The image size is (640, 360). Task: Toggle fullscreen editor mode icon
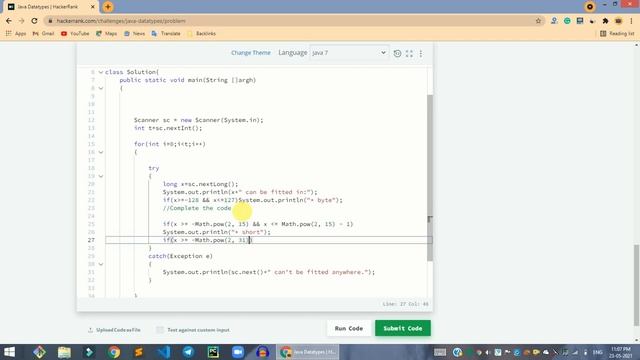tap(409, 53)
